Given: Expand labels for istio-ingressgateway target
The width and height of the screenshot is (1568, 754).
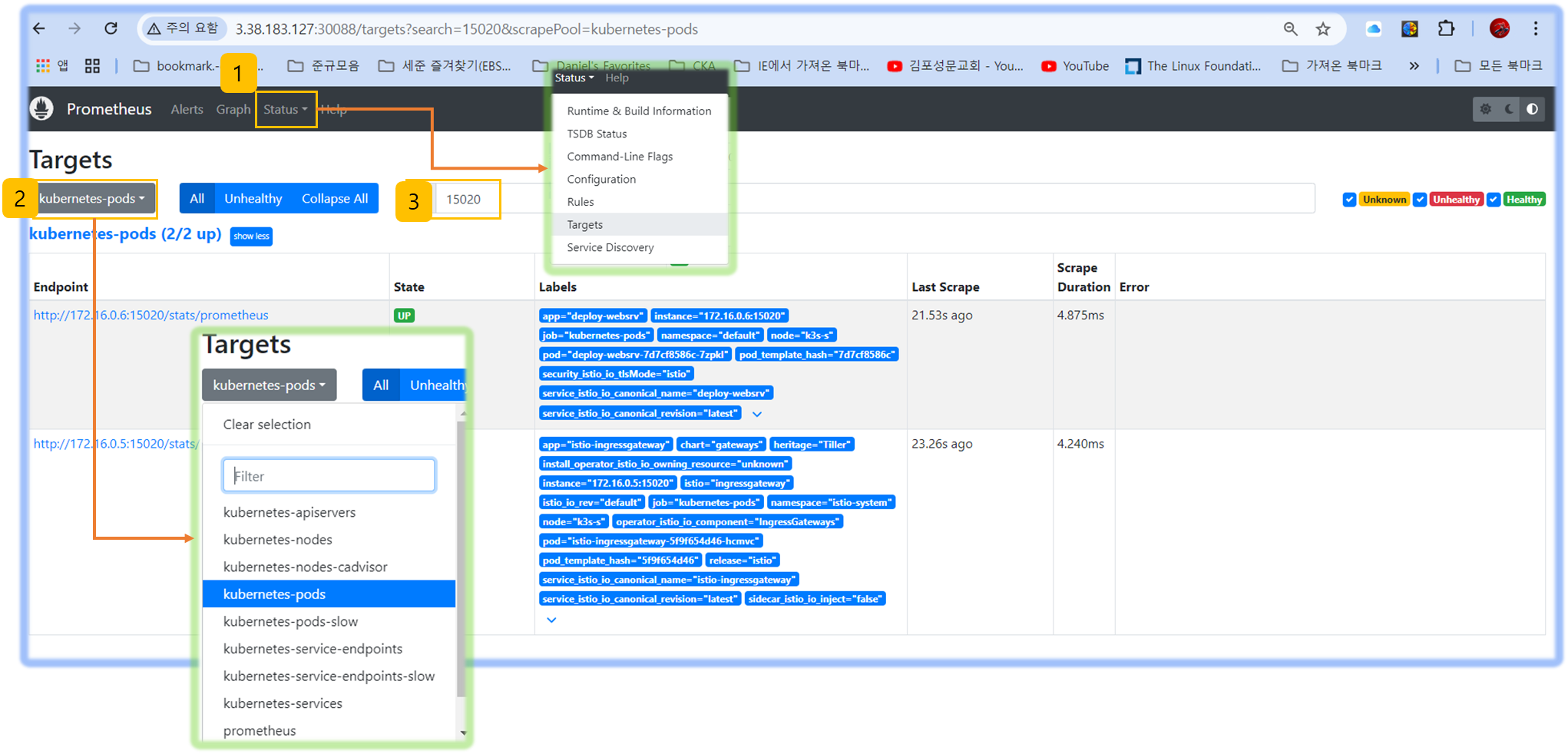Looking at the screenshot, I should [x=551, y=620].
